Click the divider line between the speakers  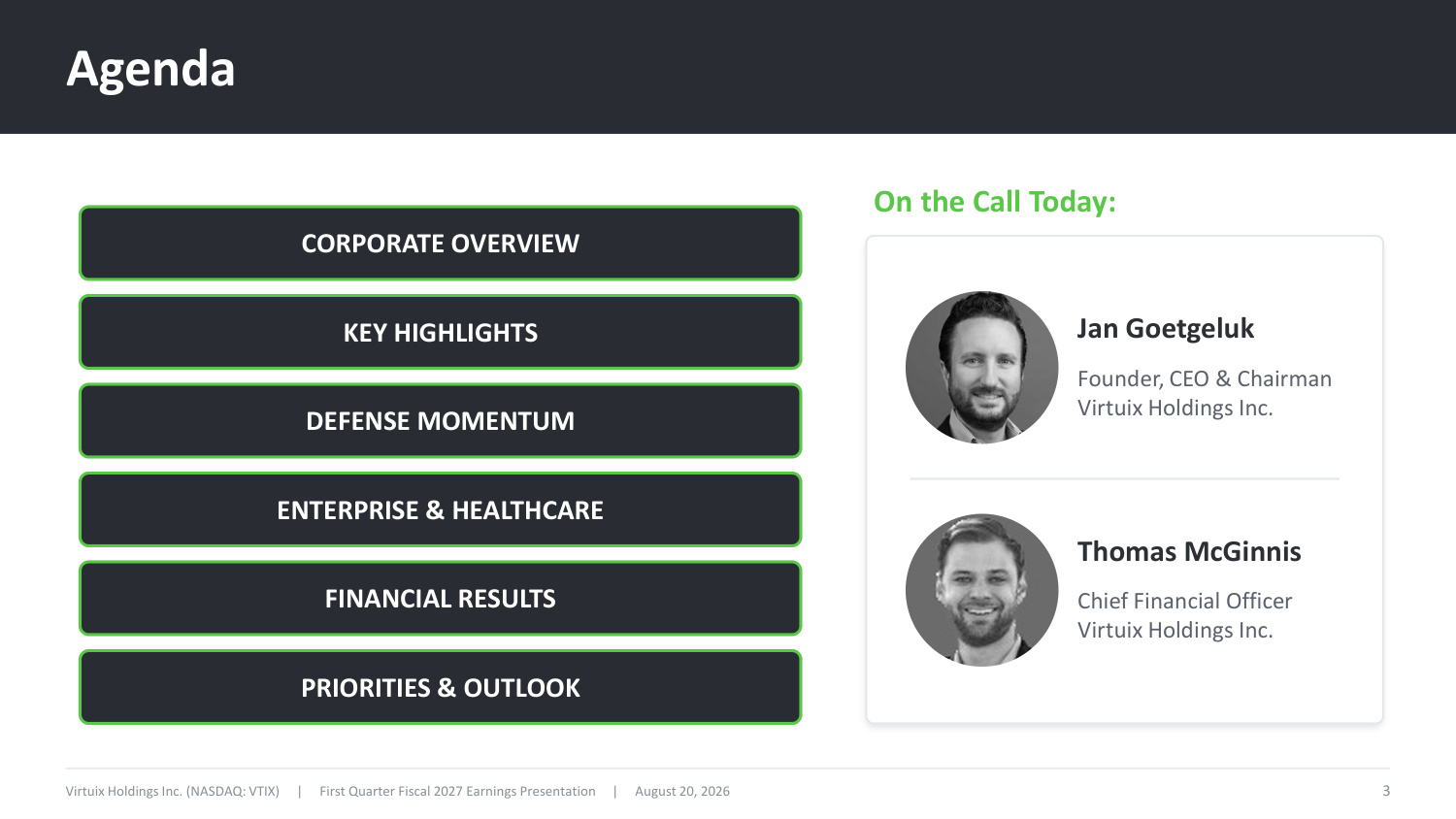[1124, 478]
